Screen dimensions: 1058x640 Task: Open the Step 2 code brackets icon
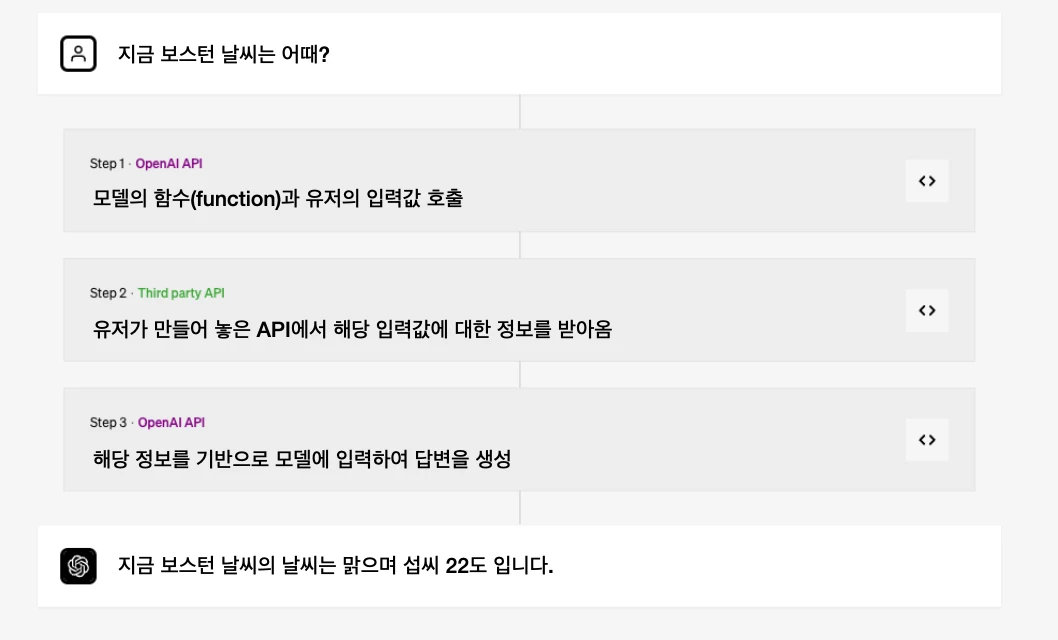click(927, 310)
